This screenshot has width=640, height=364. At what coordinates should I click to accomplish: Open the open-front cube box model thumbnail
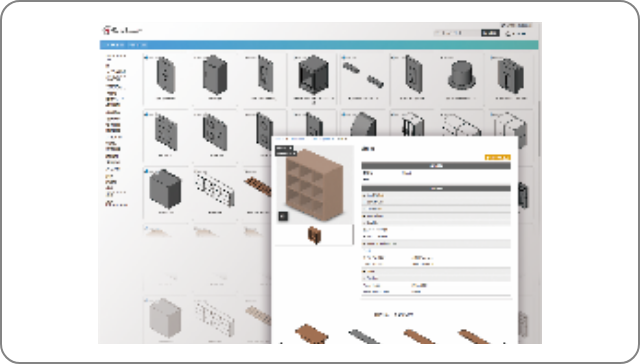[x=313, y=75]
